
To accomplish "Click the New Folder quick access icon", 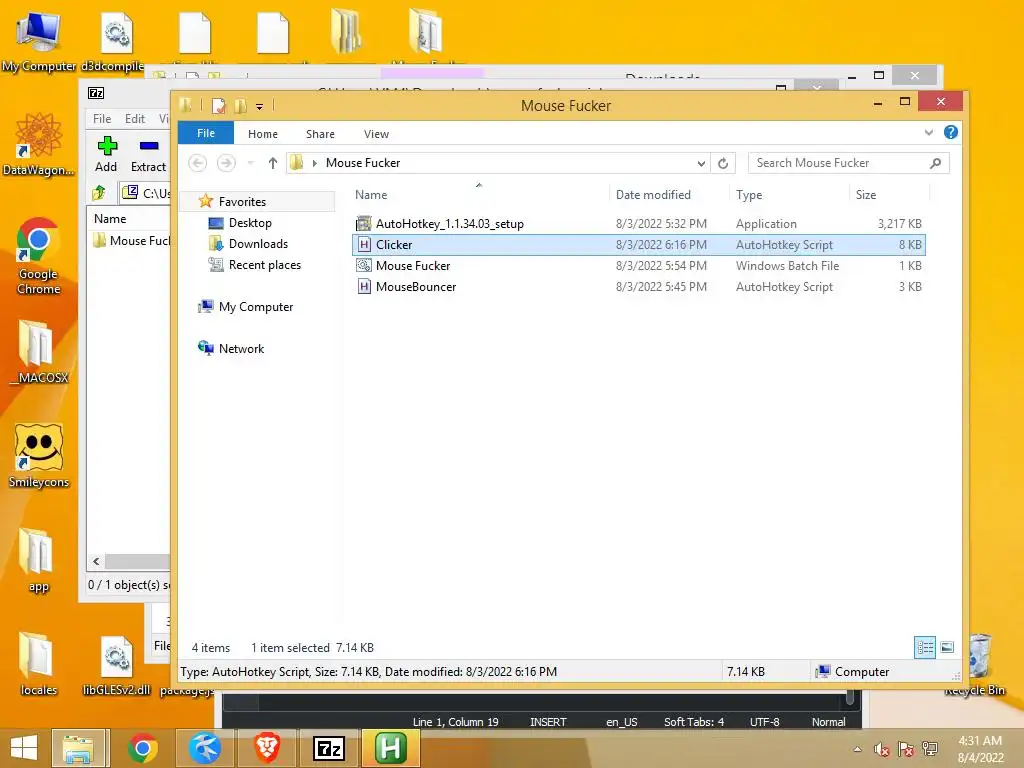I will coord(240,106).
